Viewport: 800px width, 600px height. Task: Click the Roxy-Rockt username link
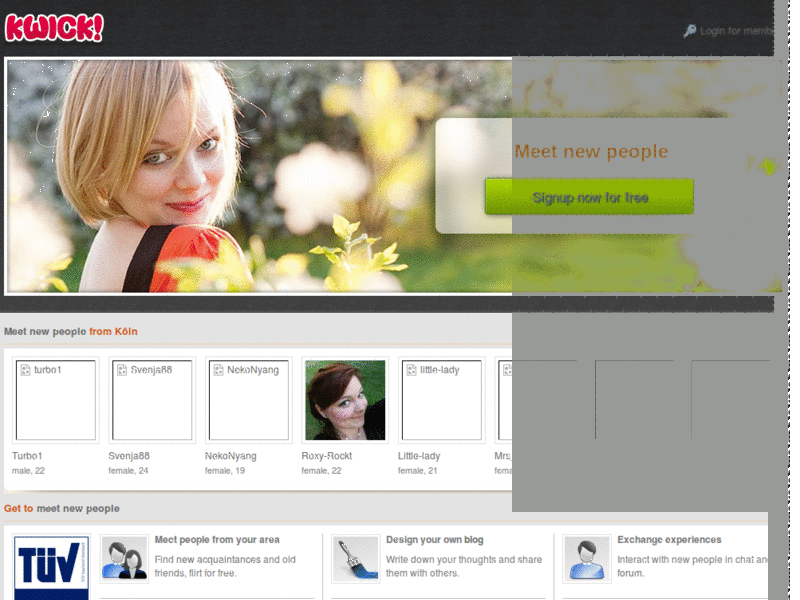[327, 456]
